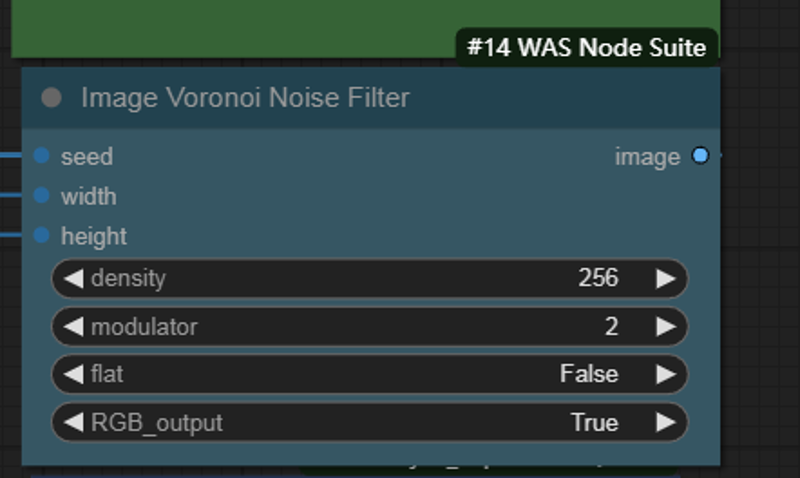Click the height input connector dot

(41, 235)
